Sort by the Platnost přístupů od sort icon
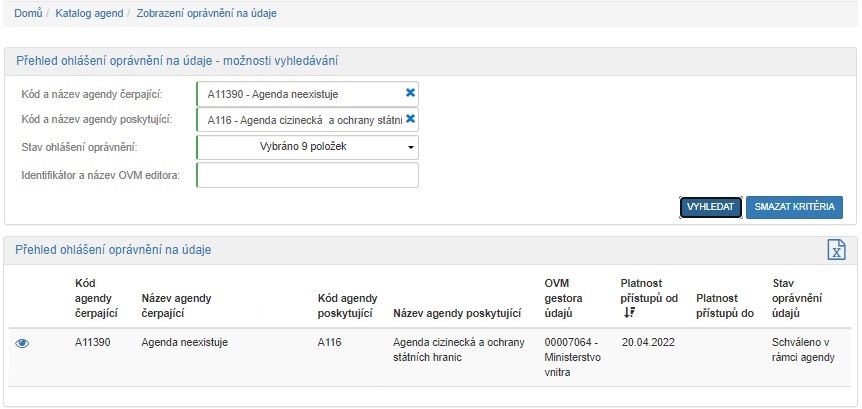862x409 pixels. [627, 313]
